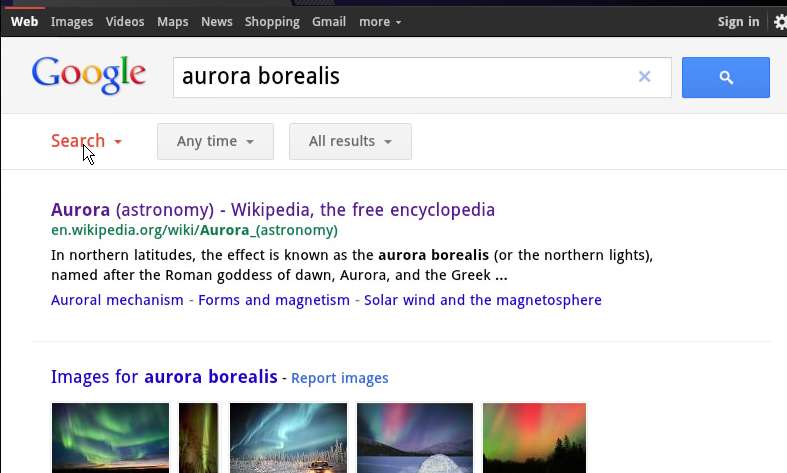Open the Forms and magnetism sublink

point(274,300)
